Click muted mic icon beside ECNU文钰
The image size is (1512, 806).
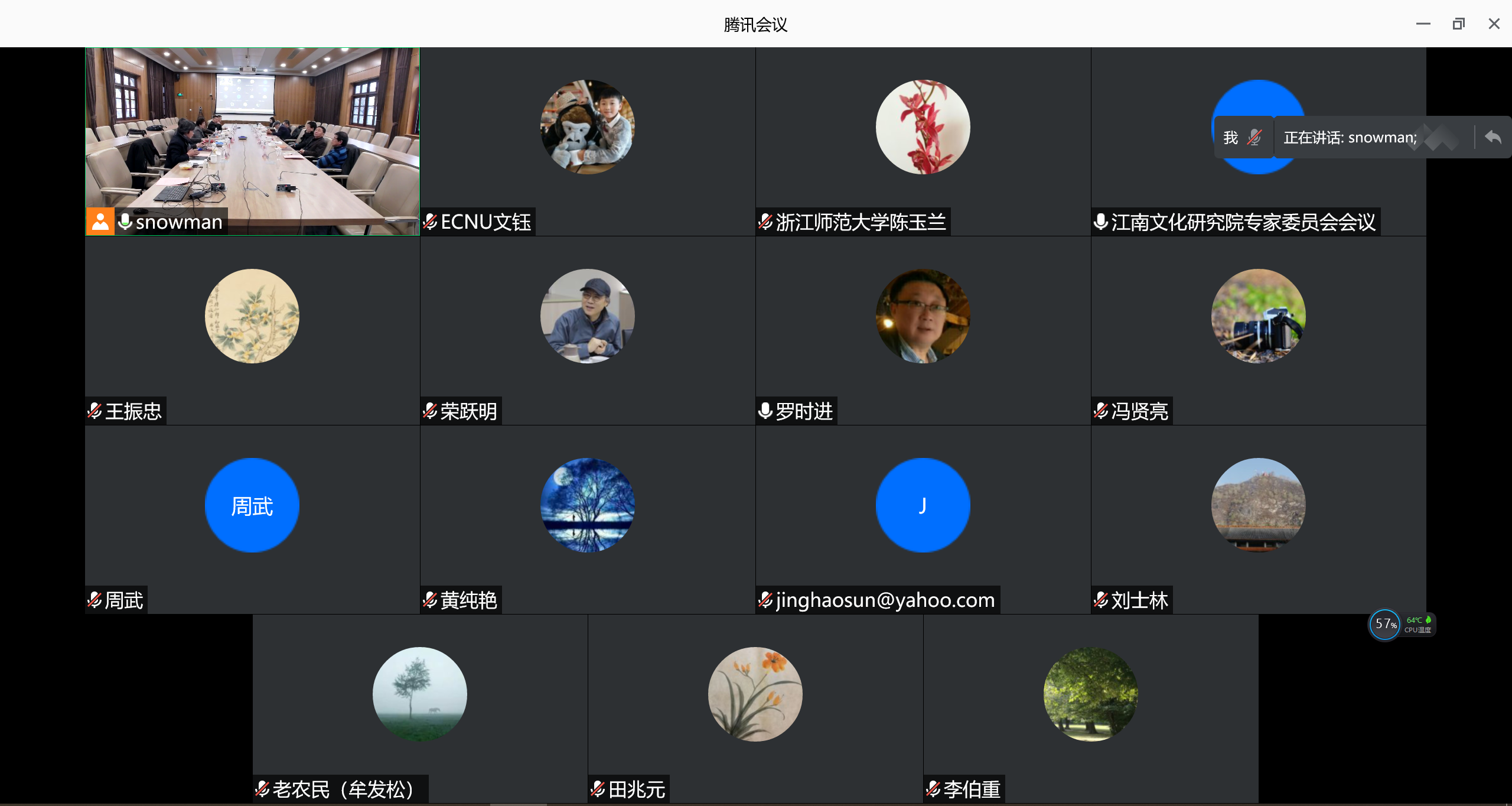[x=430, y=222]
